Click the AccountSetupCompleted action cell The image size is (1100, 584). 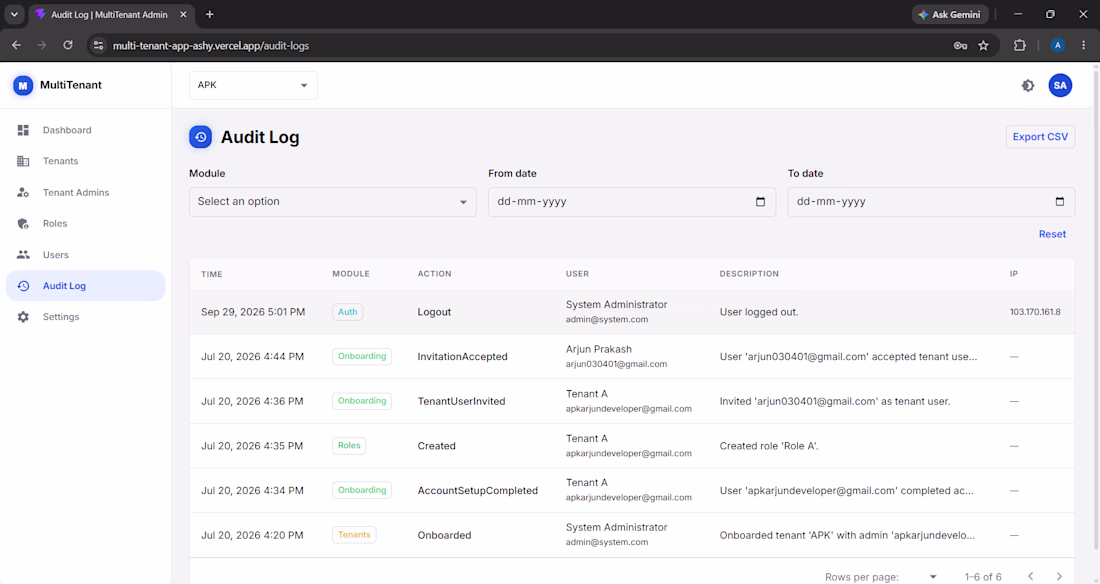point(478,491)
